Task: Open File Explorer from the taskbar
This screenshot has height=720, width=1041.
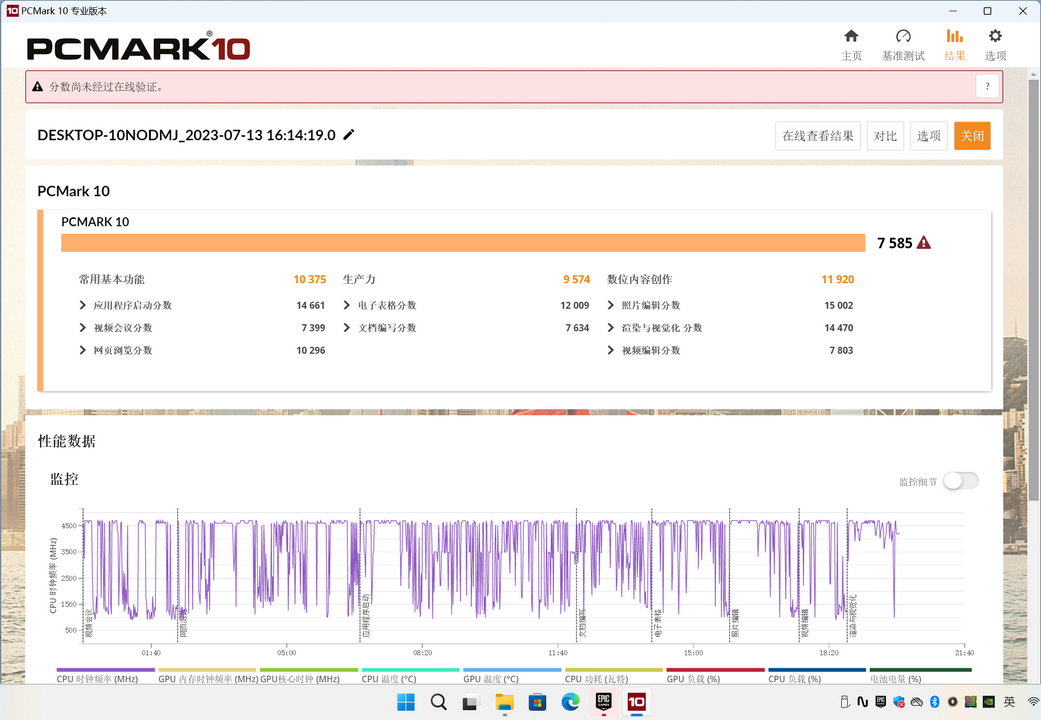Action: coord(505,701)
